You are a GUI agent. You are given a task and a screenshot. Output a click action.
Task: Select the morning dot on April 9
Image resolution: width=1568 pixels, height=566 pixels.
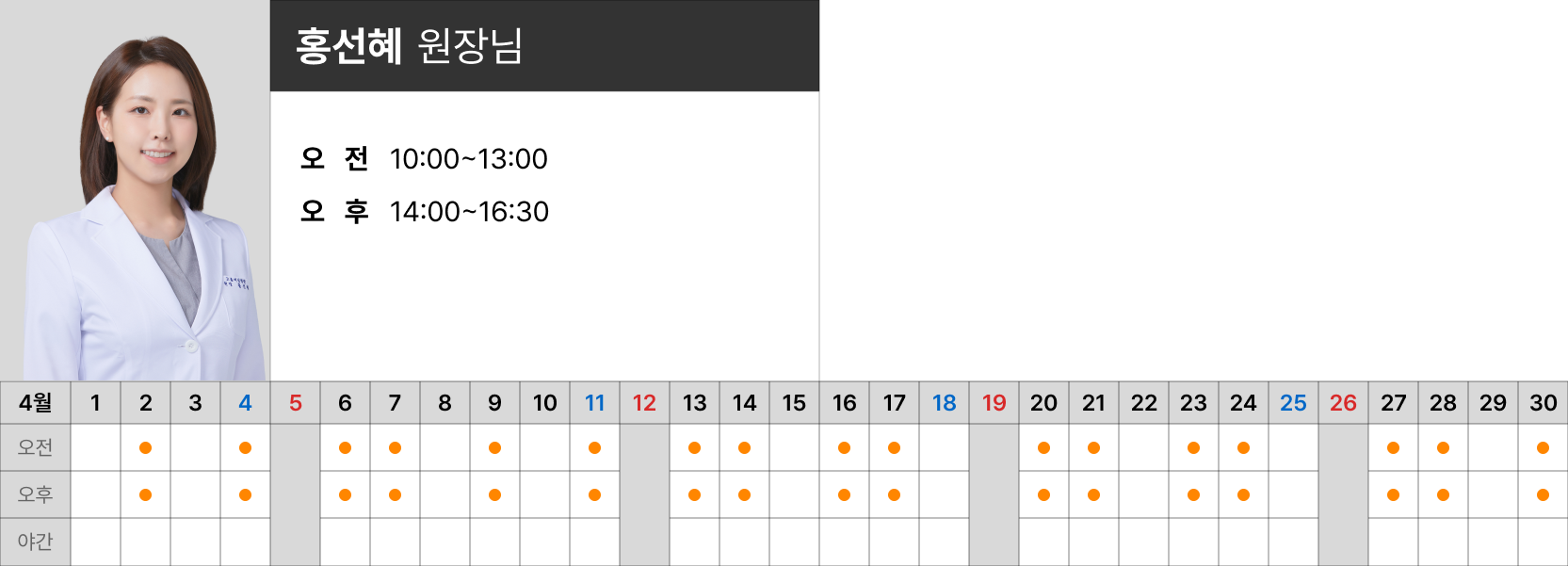click(494, 448)
